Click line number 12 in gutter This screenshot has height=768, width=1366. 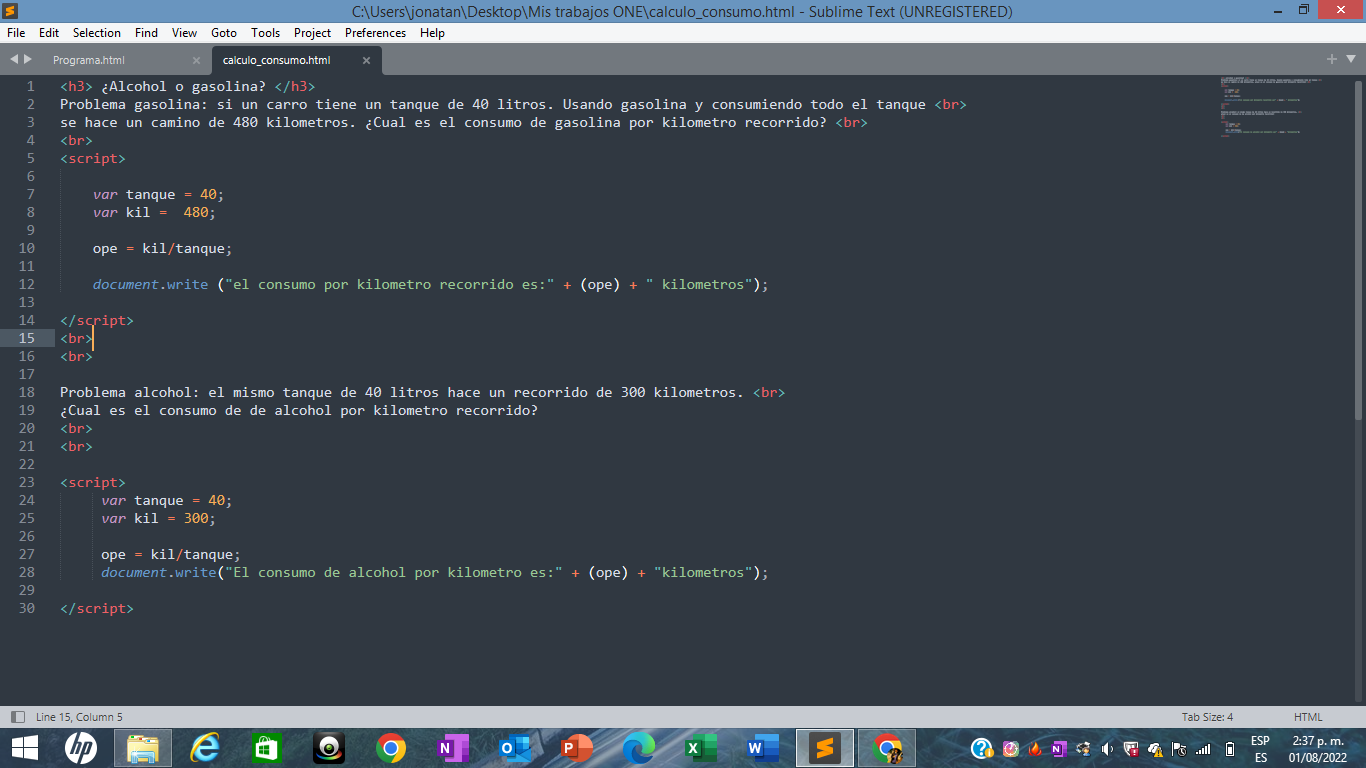(x=26, y=284)
